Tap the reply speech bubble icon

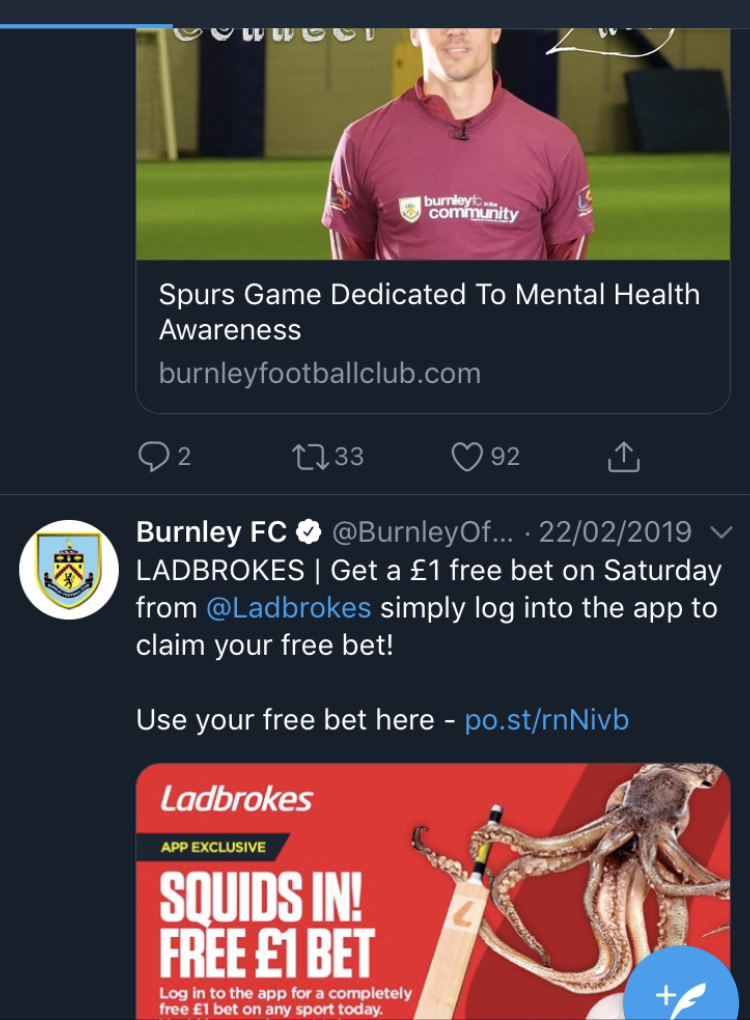[153, 457]
